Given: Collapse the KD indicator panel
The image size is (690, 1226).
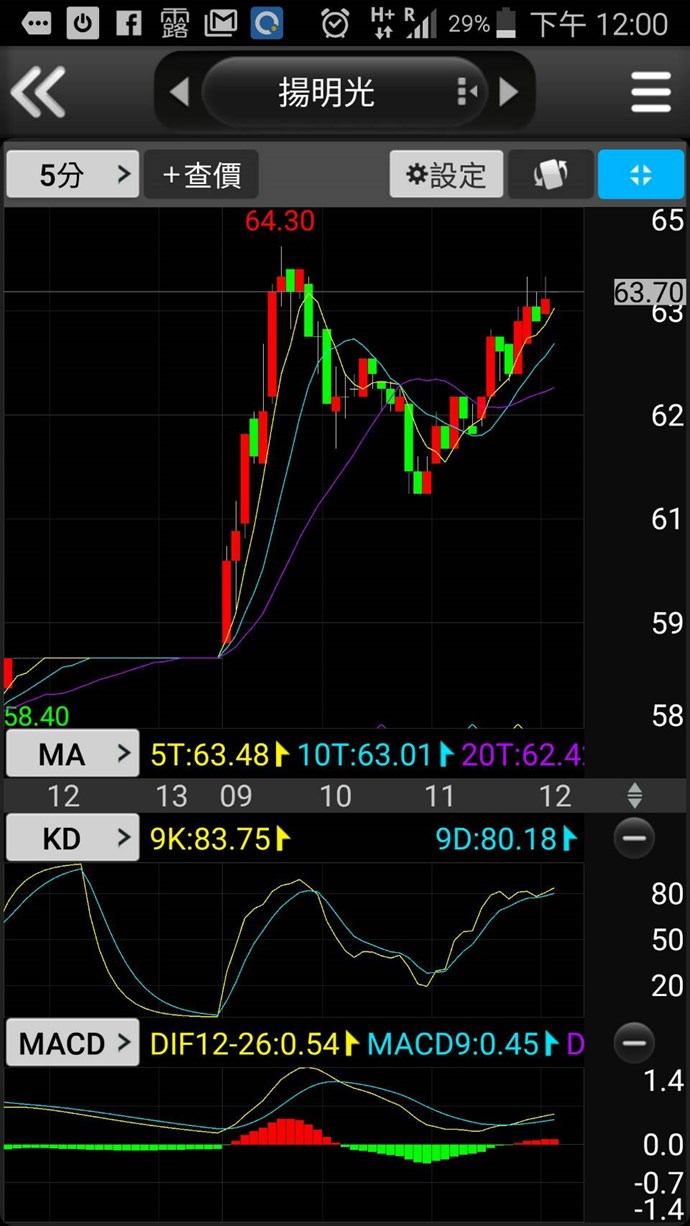Looking at the screenshot, I should (634, 838).
